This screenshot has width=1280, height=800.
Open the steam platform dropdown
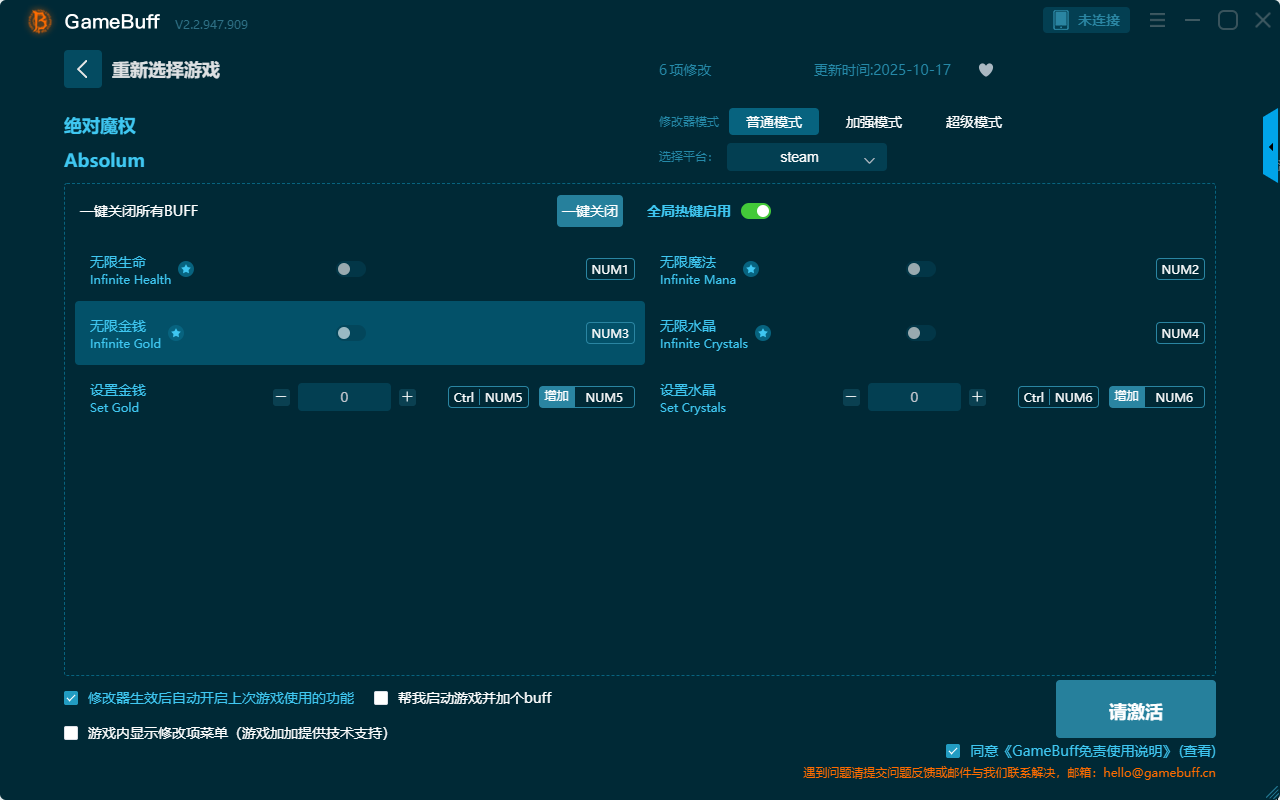coord(806,157)
